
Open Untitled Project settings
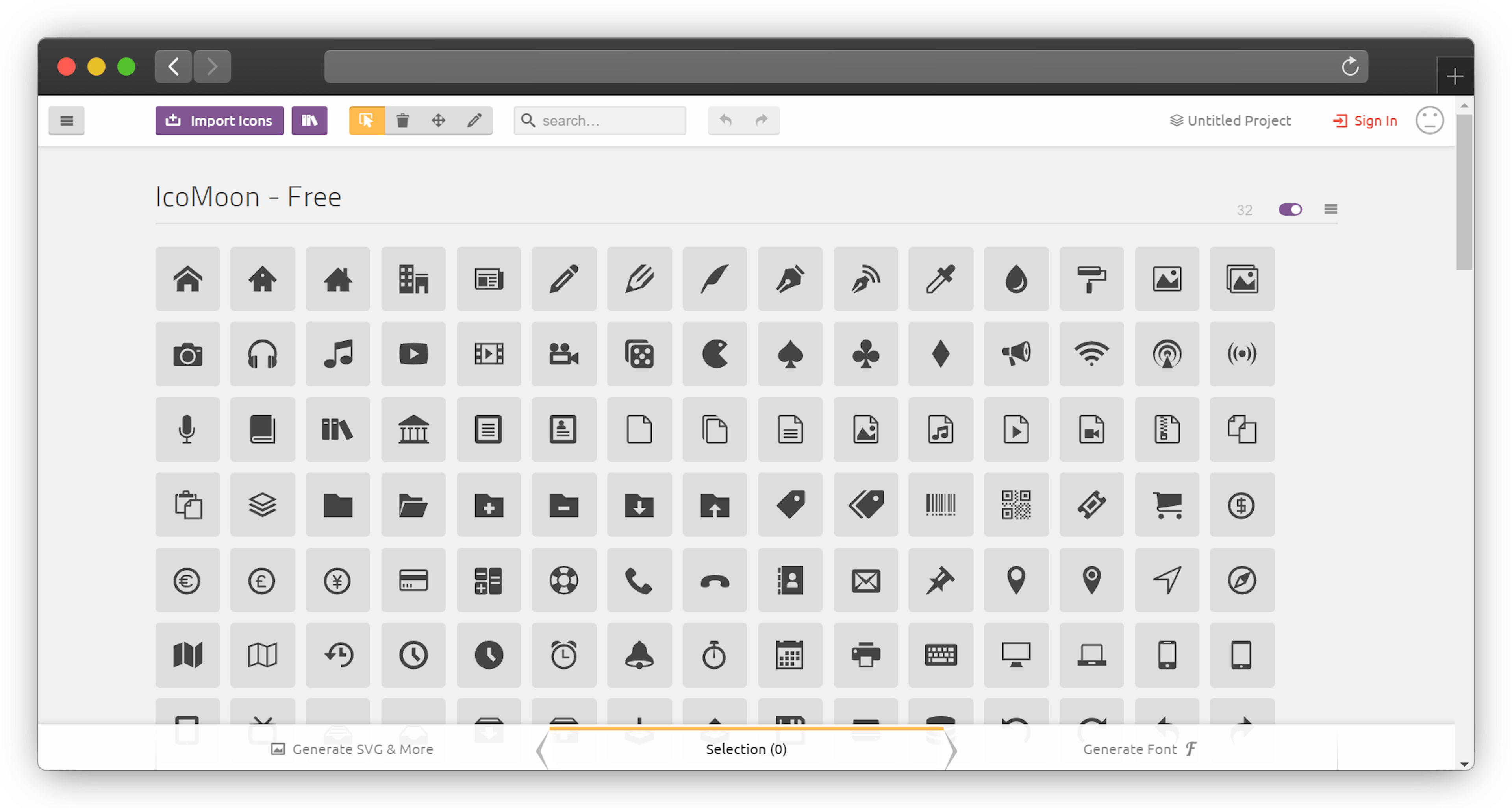(1230, 120)
